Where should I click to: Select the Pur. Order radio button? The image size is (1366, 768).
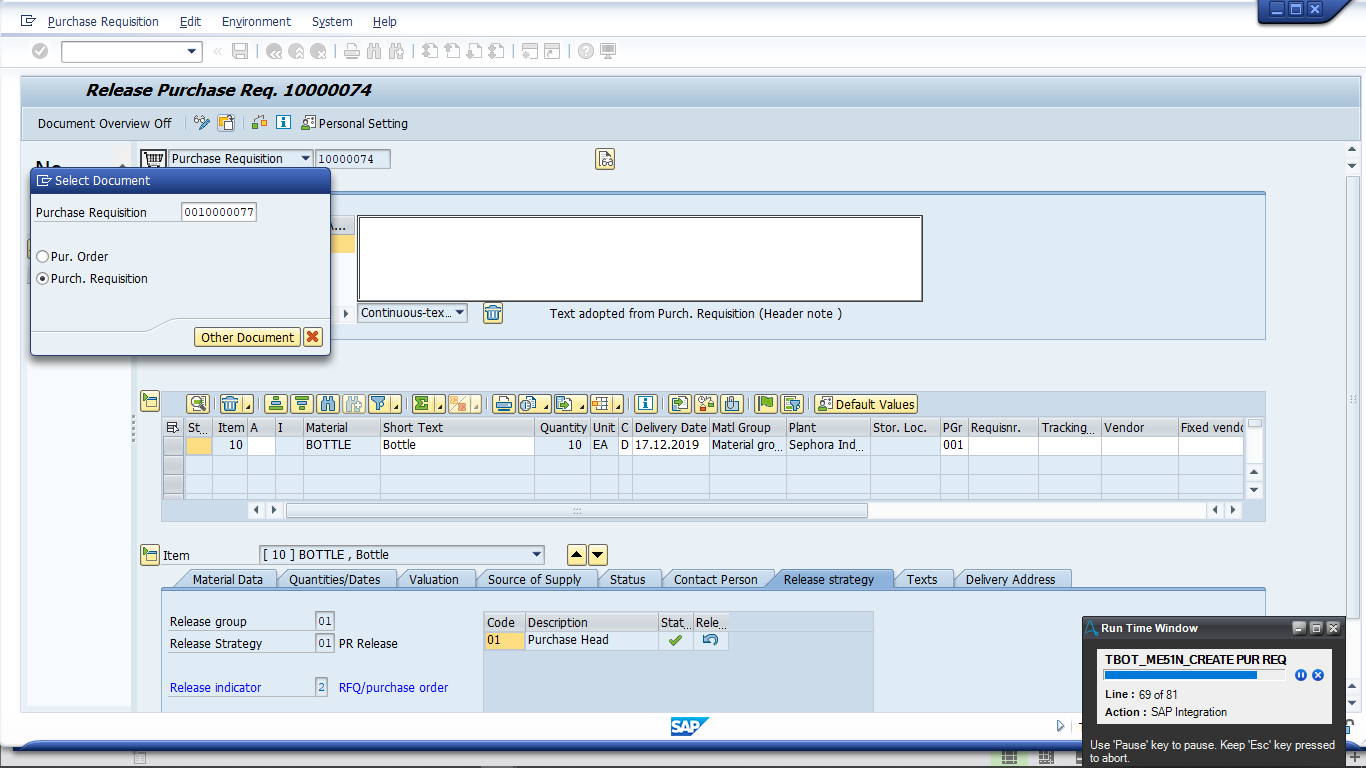click(42, 257)
